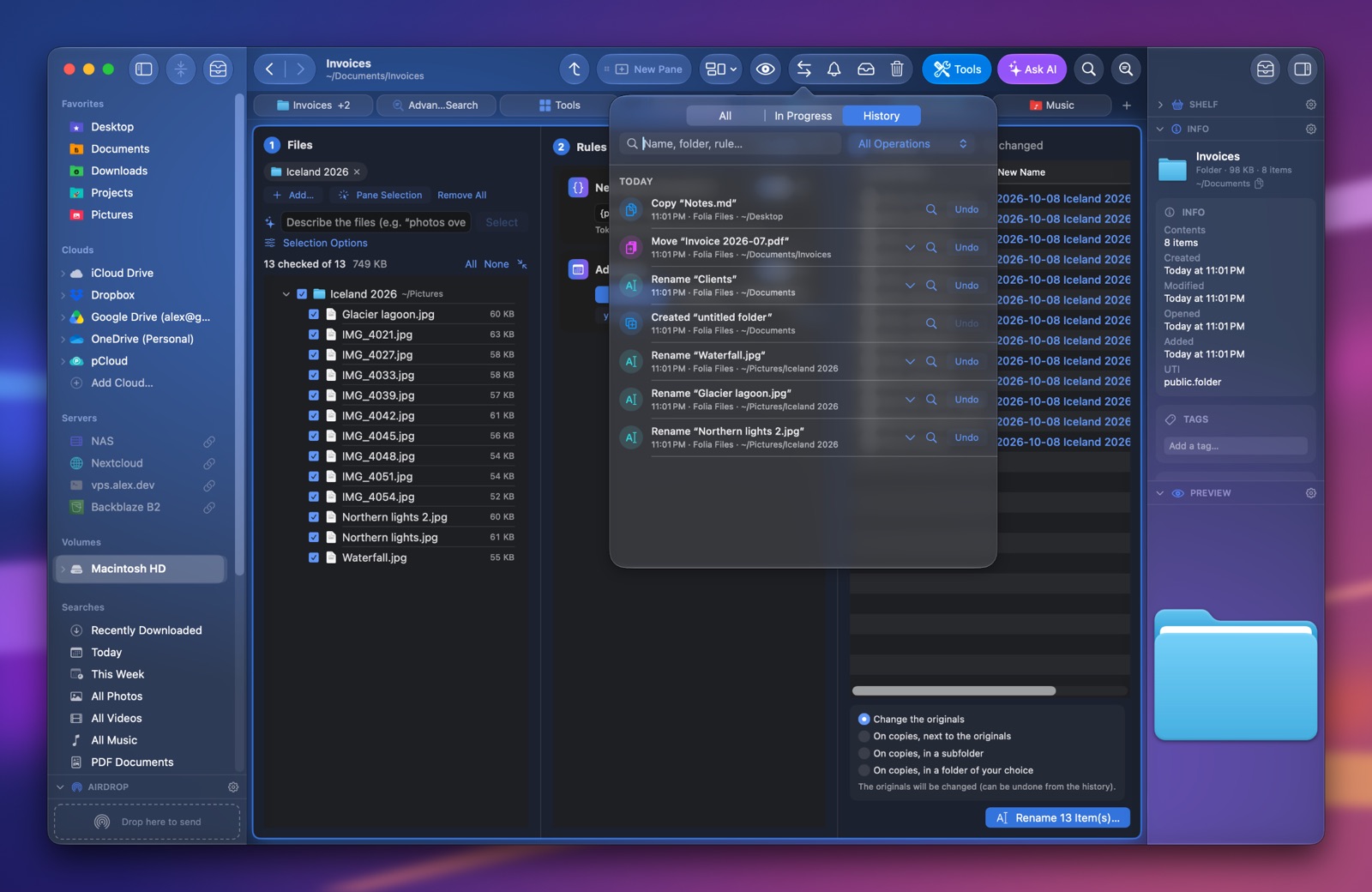The width and height of the screenshot is (1372, 892).
Task: Click the connect link icon next to NAS
Action: pyautogui.click(x=209, y=442)
